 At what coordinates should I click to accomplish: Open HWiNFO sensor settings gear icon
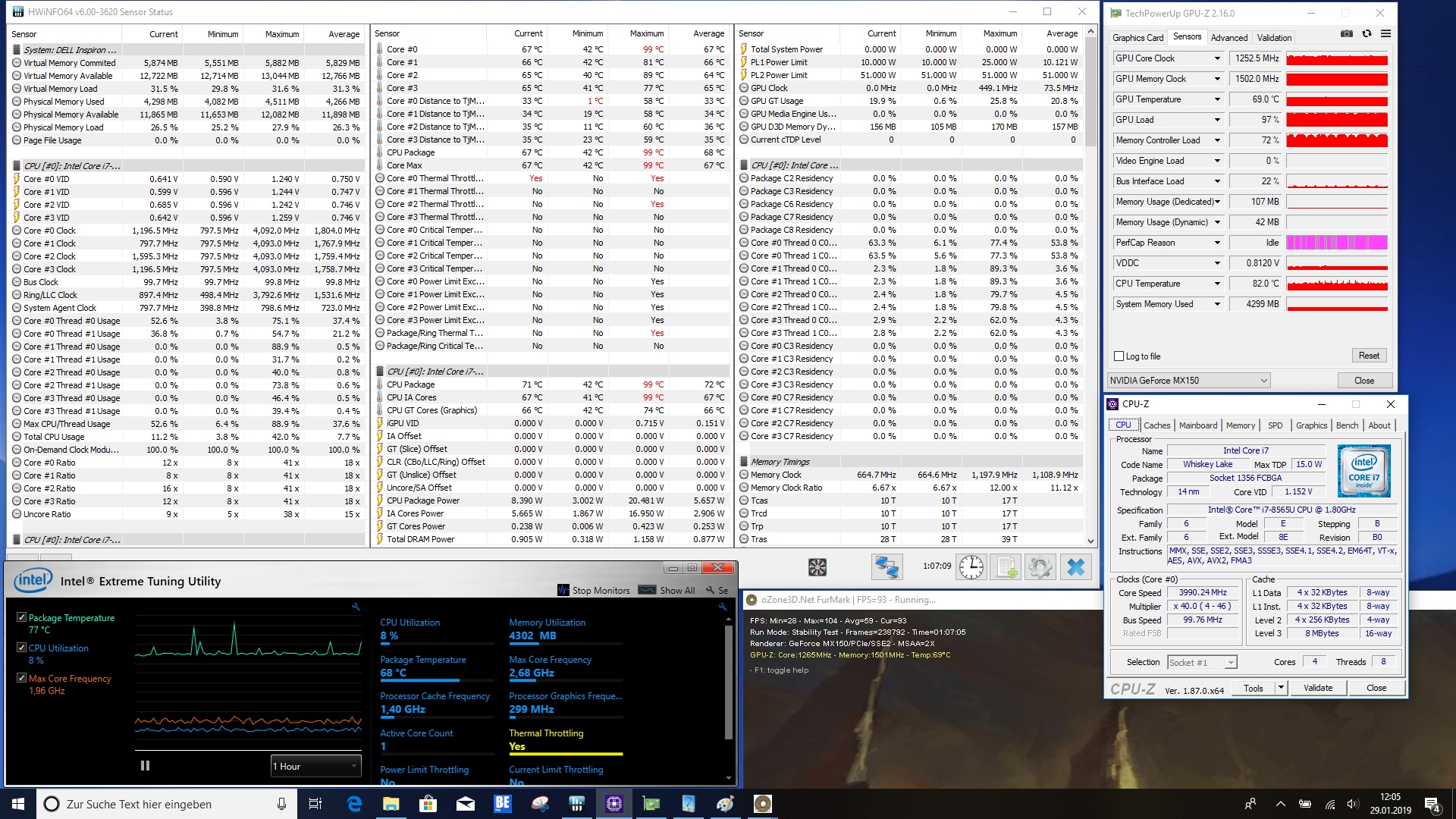tap(1040, 567)
